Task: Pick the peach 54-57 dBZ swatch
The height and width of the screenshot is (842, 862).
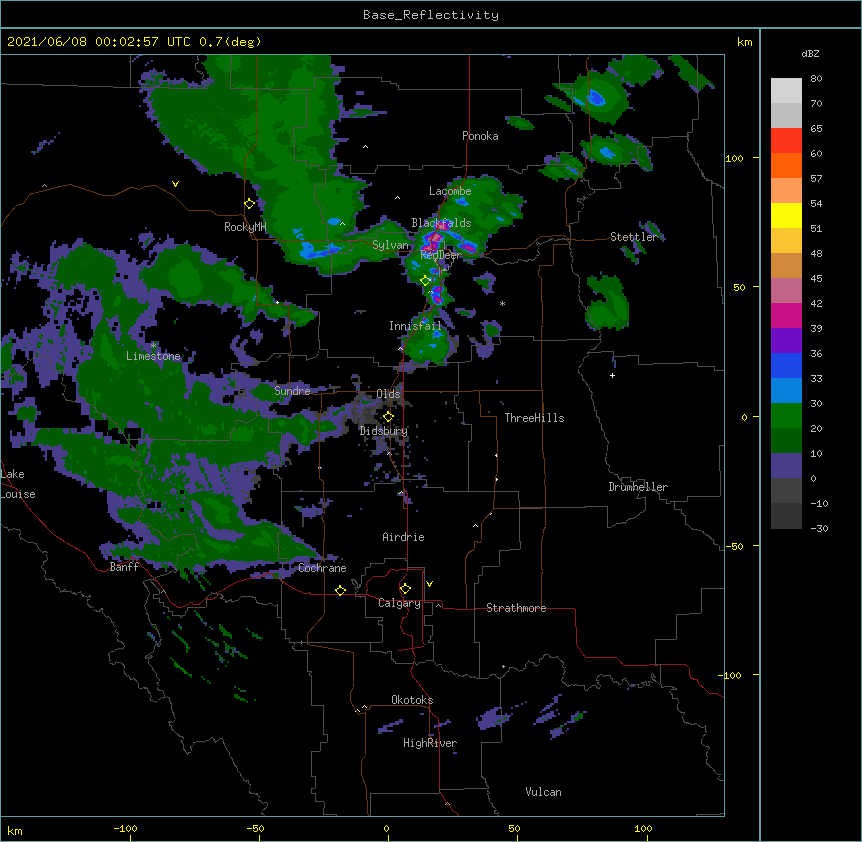Action: pos(786,191)
